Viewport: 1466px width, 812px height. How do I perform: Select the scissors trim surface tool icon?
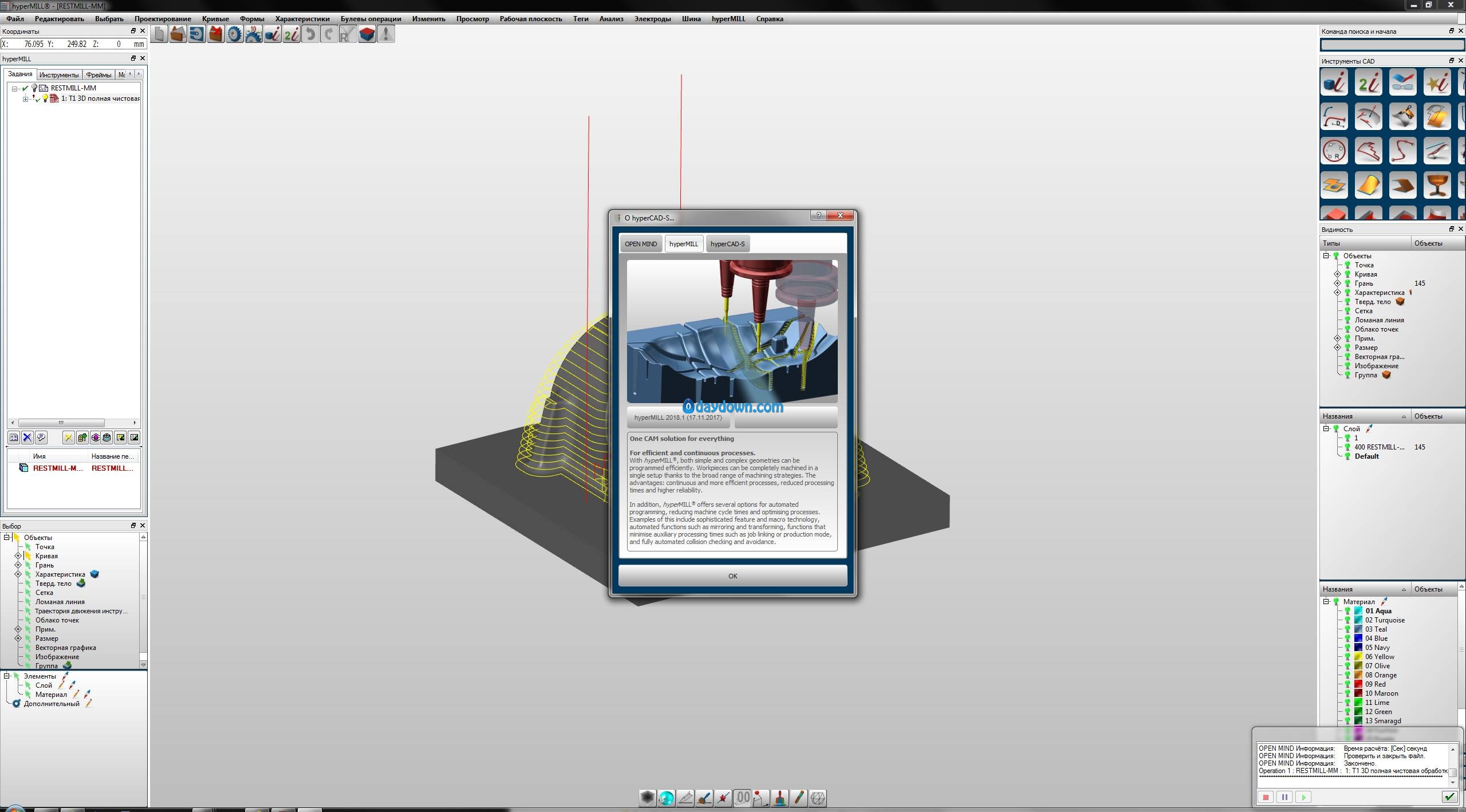pos(1403,117)
